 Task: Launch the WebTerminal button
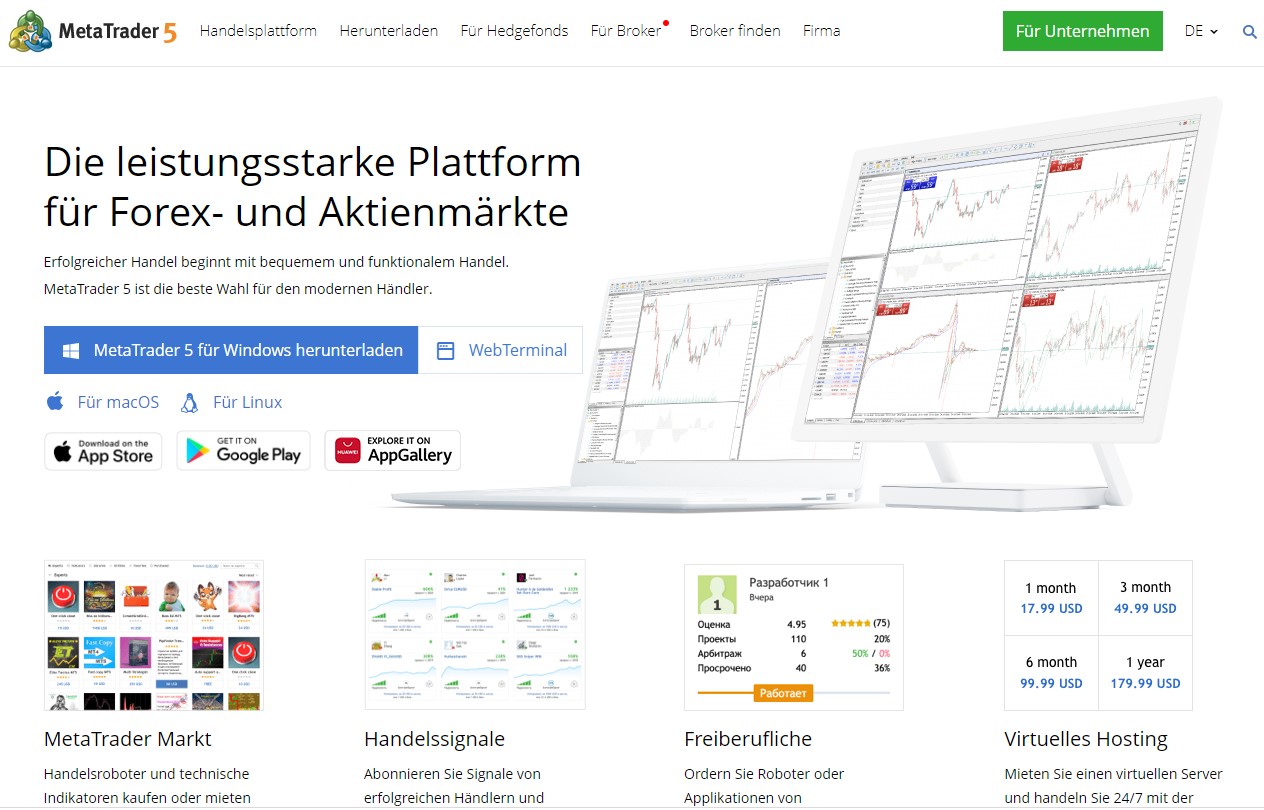point(500,350)
